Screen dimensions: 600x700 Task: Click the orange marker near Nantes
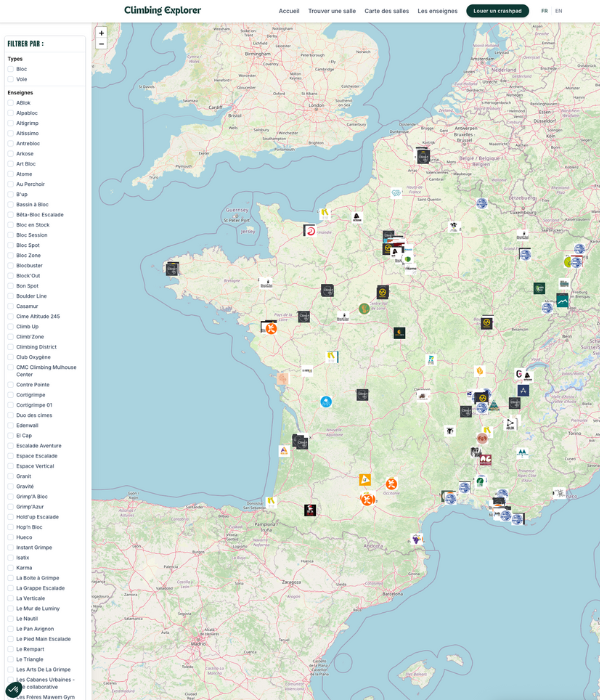point(271,328)
